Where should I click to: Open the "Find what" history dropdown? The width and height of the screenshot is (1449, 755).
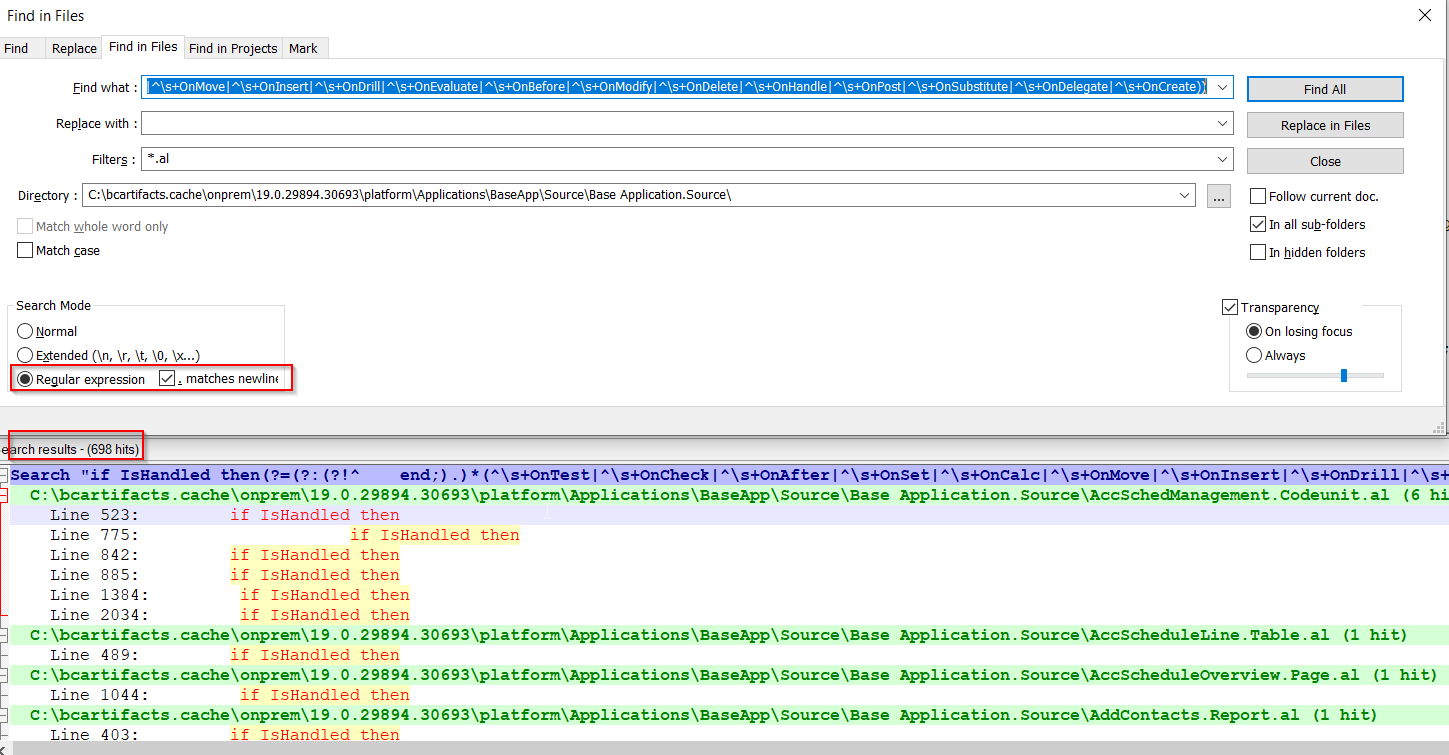[x=1222, y=87]
